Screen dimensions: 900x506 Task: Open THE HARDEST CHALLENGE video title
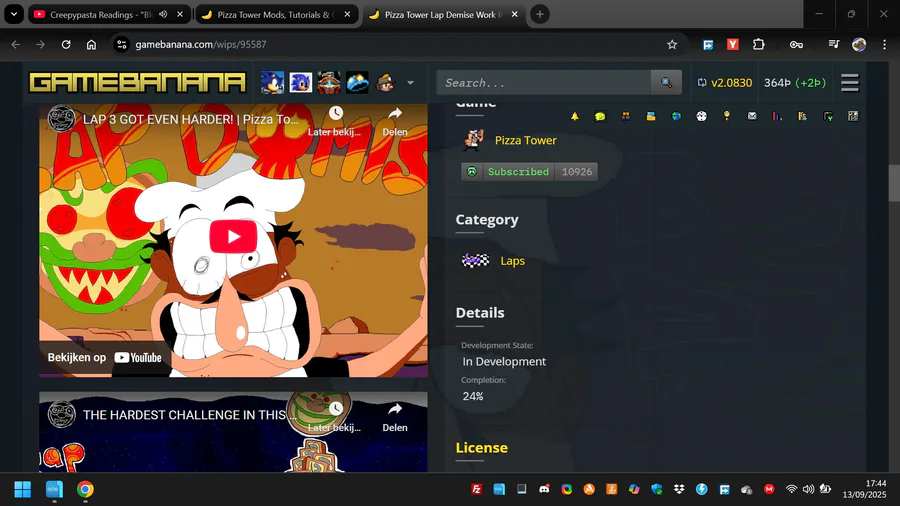click(x=190, y=415)
